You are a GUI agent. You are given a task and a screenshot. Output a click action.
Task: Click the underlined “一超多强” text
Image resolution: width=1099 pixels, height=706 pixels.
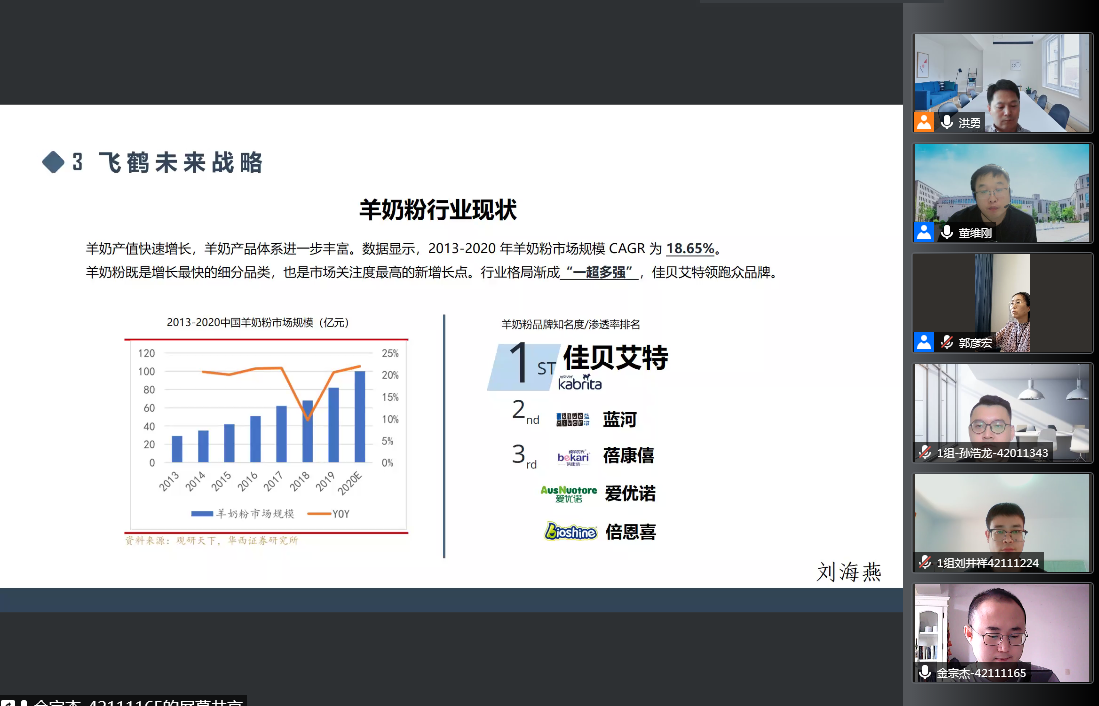(x=600, y=272)
